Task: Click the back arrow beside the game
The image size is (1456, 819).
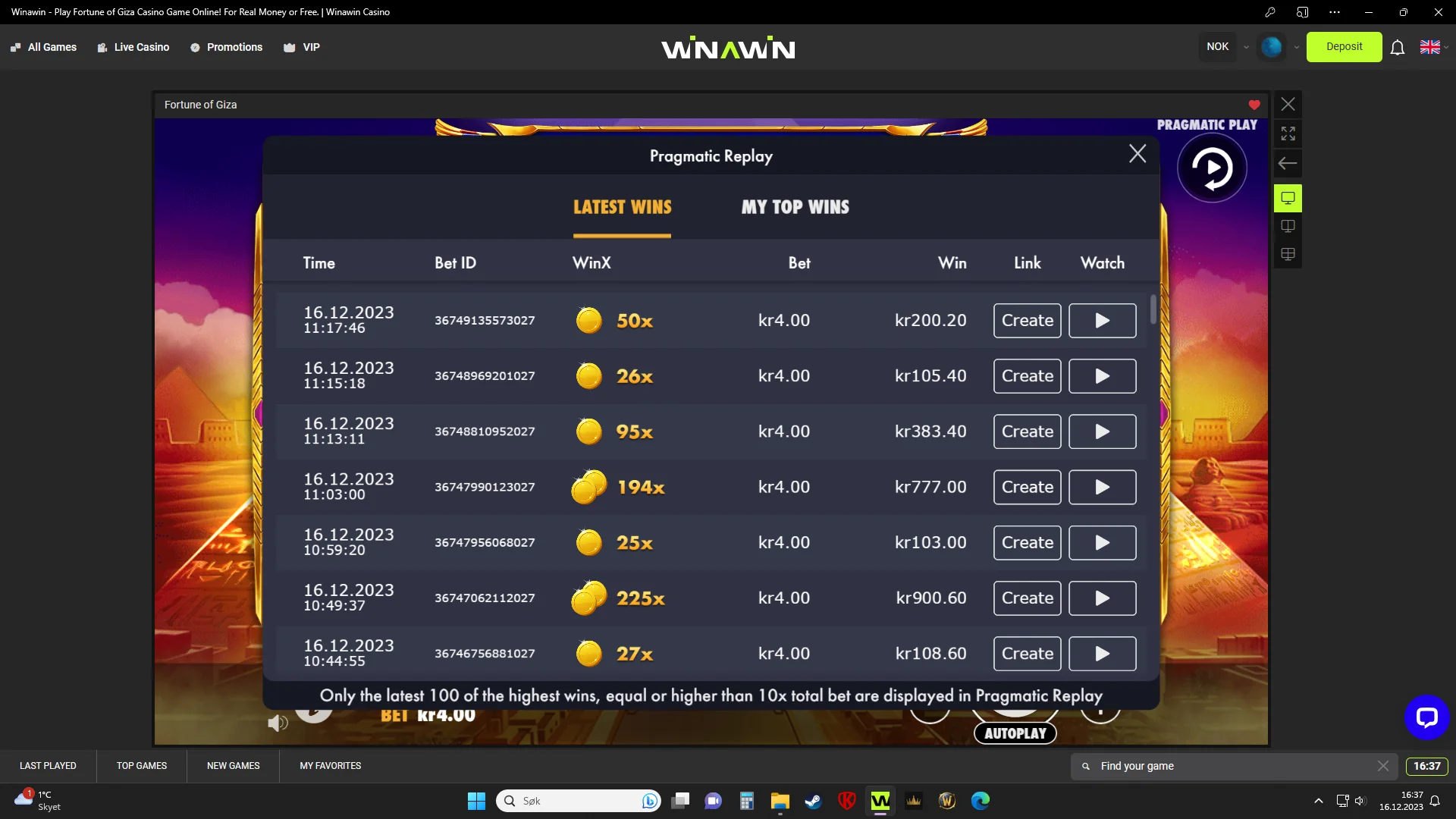Action: [x=1288, y=164]
